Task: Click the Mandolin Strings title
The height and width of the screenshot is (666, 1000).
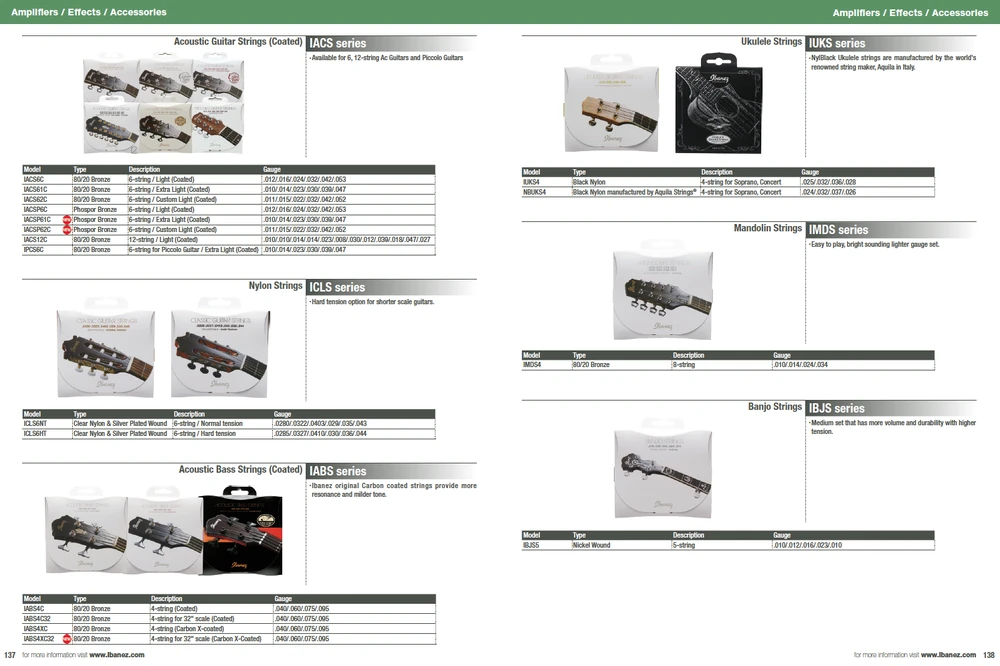Action: pyautogui.click(x=768, y=228)
